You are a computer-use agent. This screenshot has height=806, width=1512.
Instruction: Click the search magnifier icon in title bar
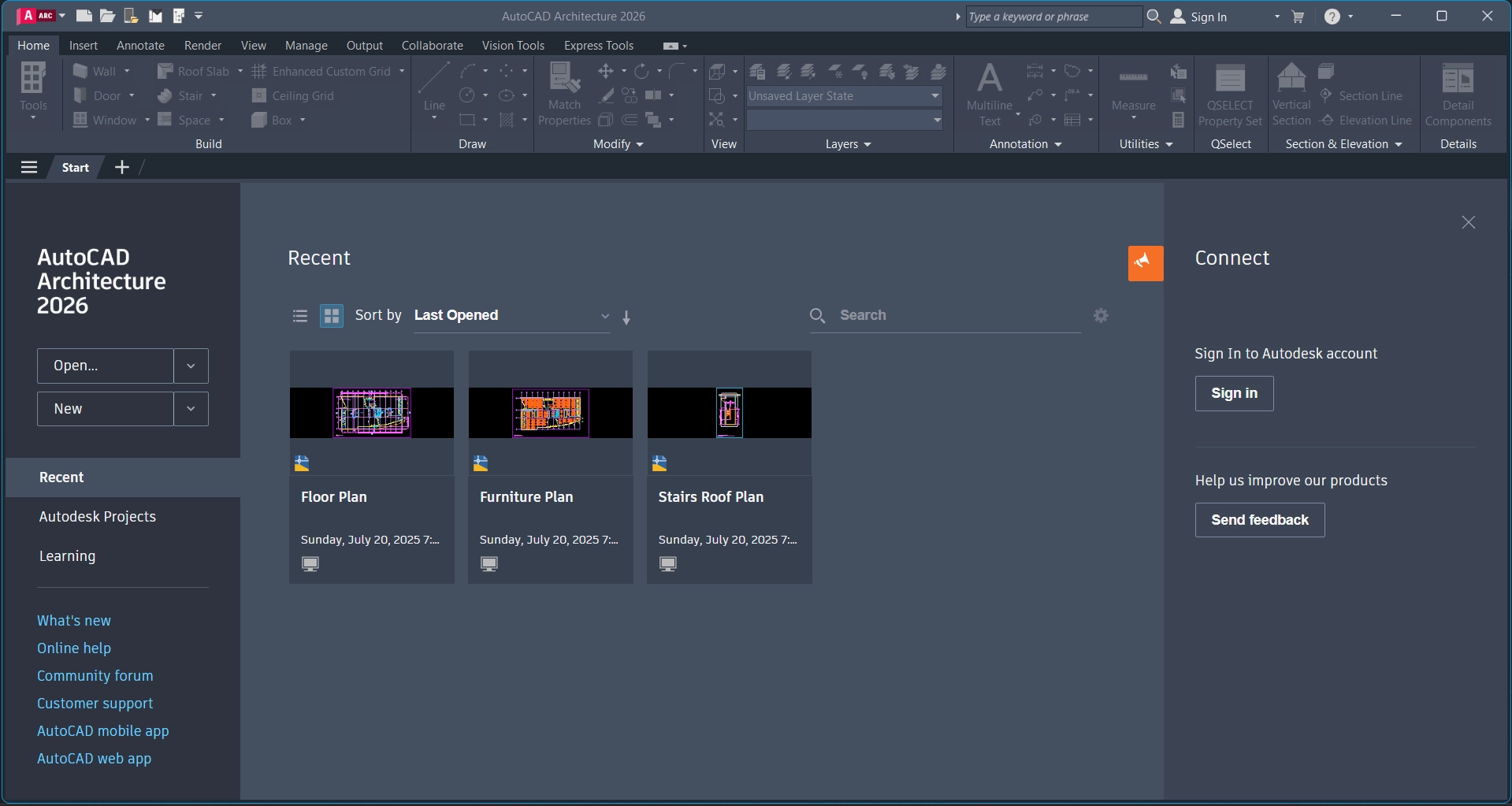coord(1154,16)
